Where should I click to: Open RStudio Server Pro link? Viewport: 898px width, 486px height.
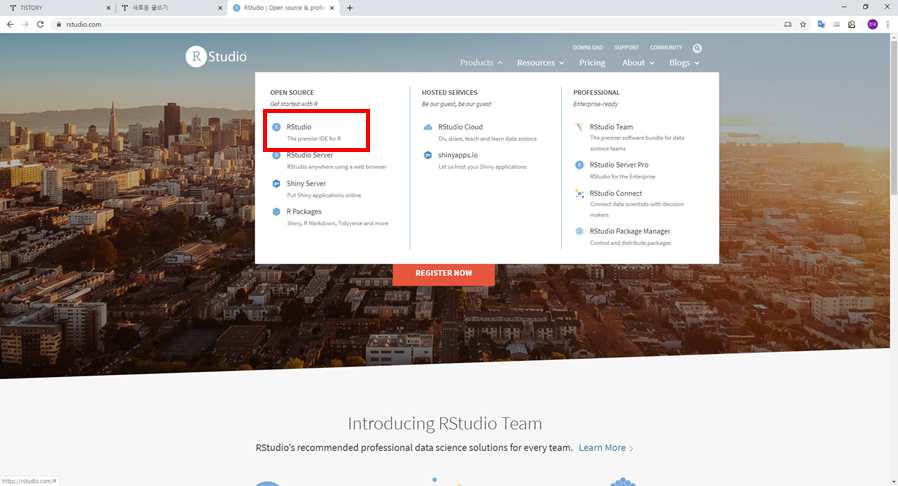click(x=619, y=165)
